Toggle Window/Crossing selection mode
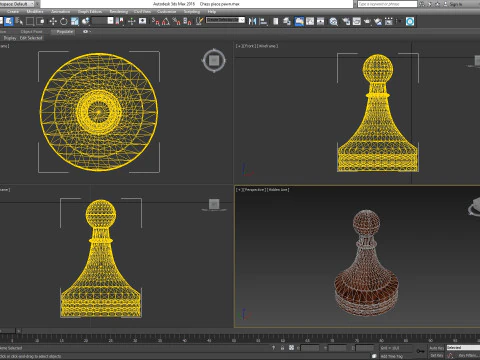 41,21
